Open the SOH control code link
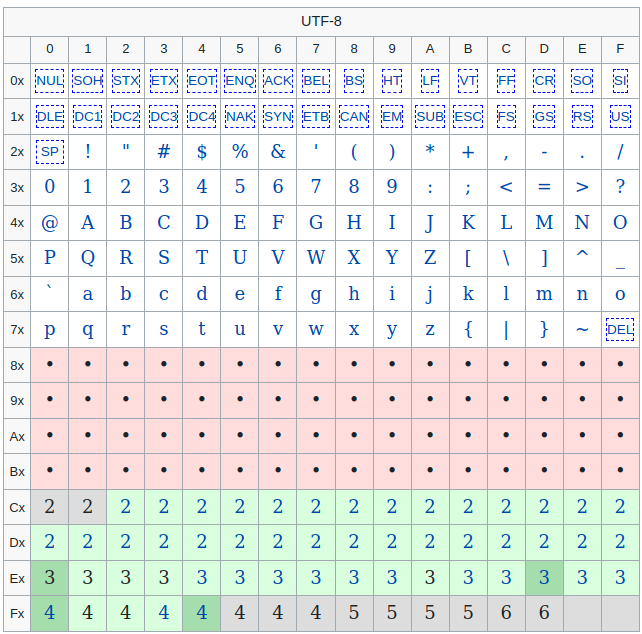Screen dimensions: 642x634 [x=88, y=81]
